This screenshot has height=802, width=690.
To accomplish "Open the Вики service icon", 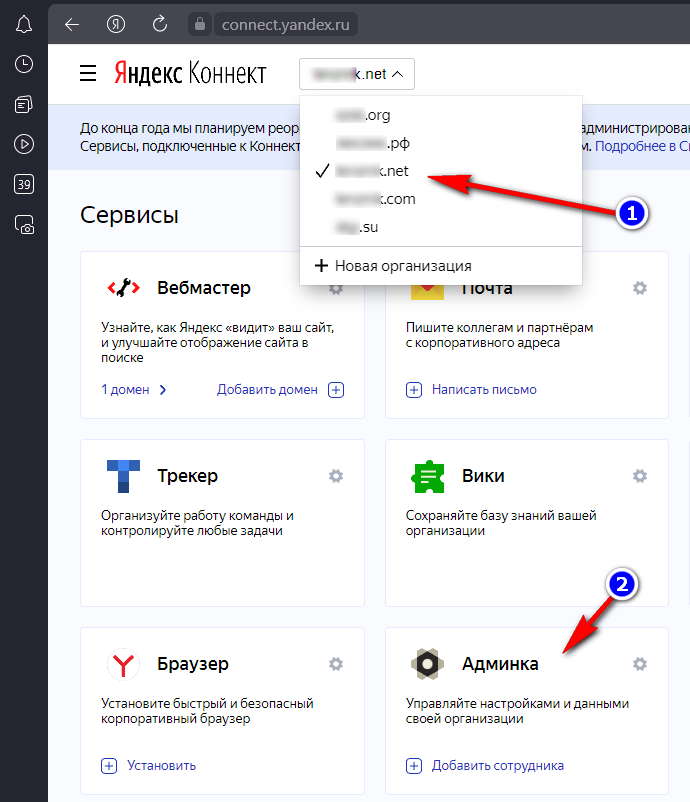I will point(428,476).
